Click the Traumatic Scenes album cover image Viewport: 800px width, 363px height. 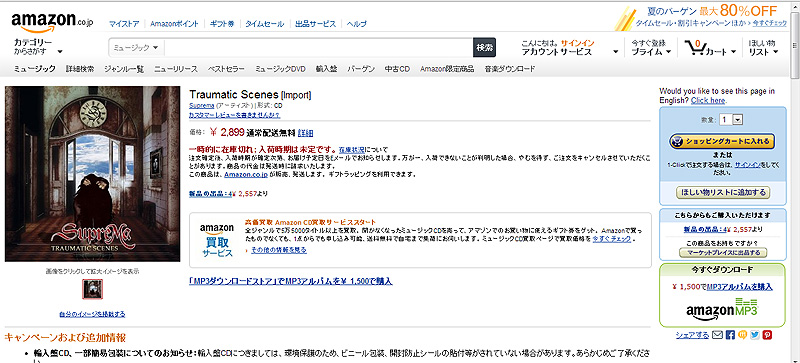(x=92, y=174)
